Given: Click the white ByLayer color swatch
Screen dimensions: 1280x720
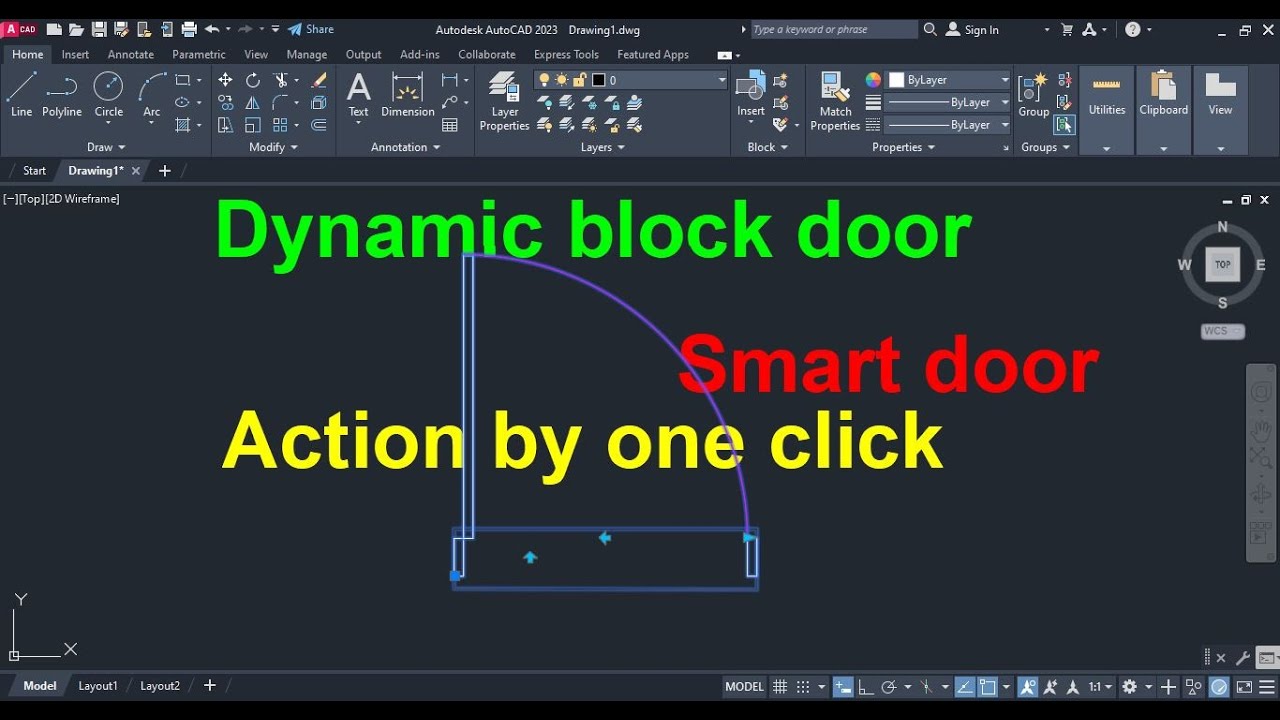Looking at the screenshot, I should (x=897, y=80).
